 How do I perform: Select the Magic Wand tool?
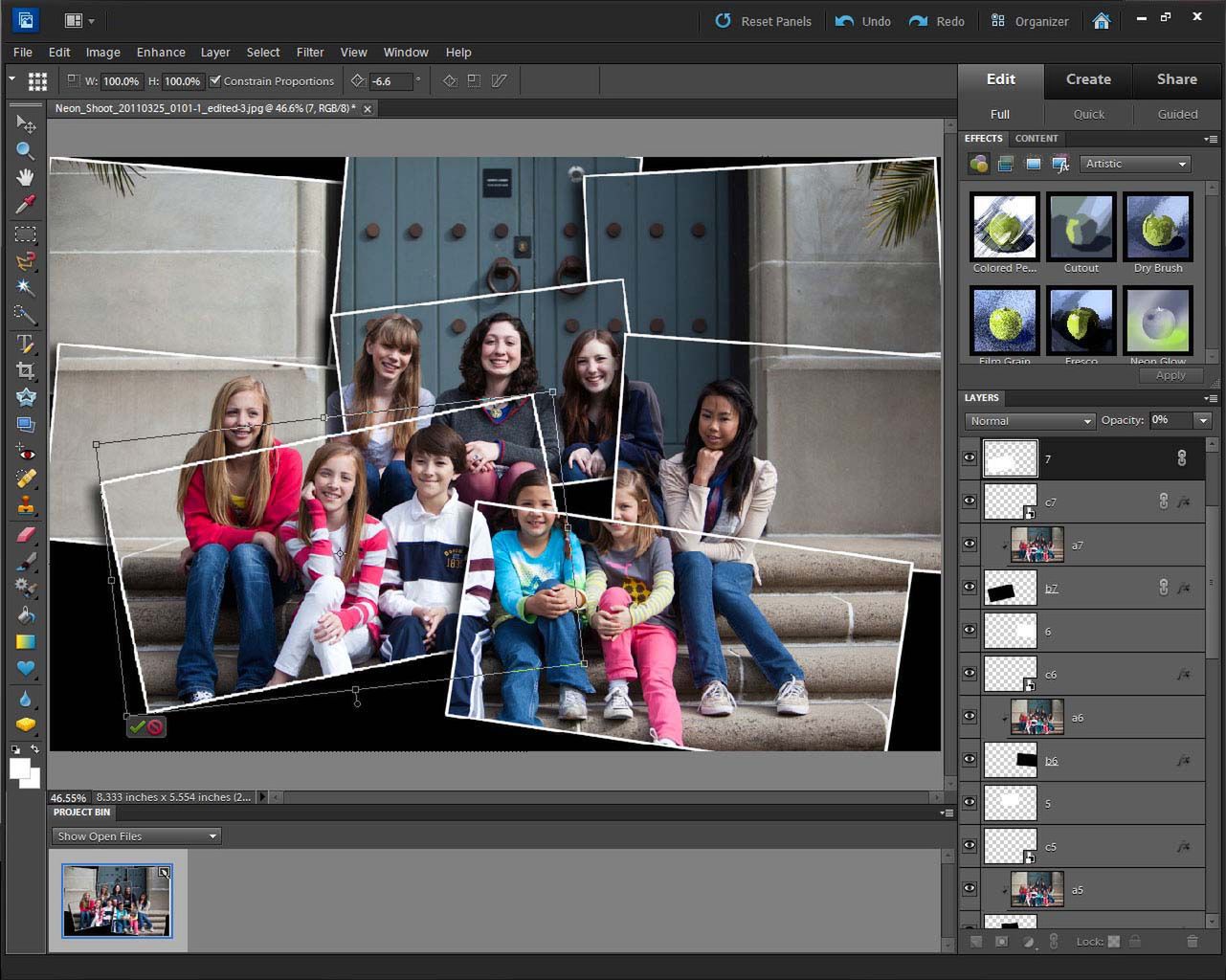pos(26,288)
